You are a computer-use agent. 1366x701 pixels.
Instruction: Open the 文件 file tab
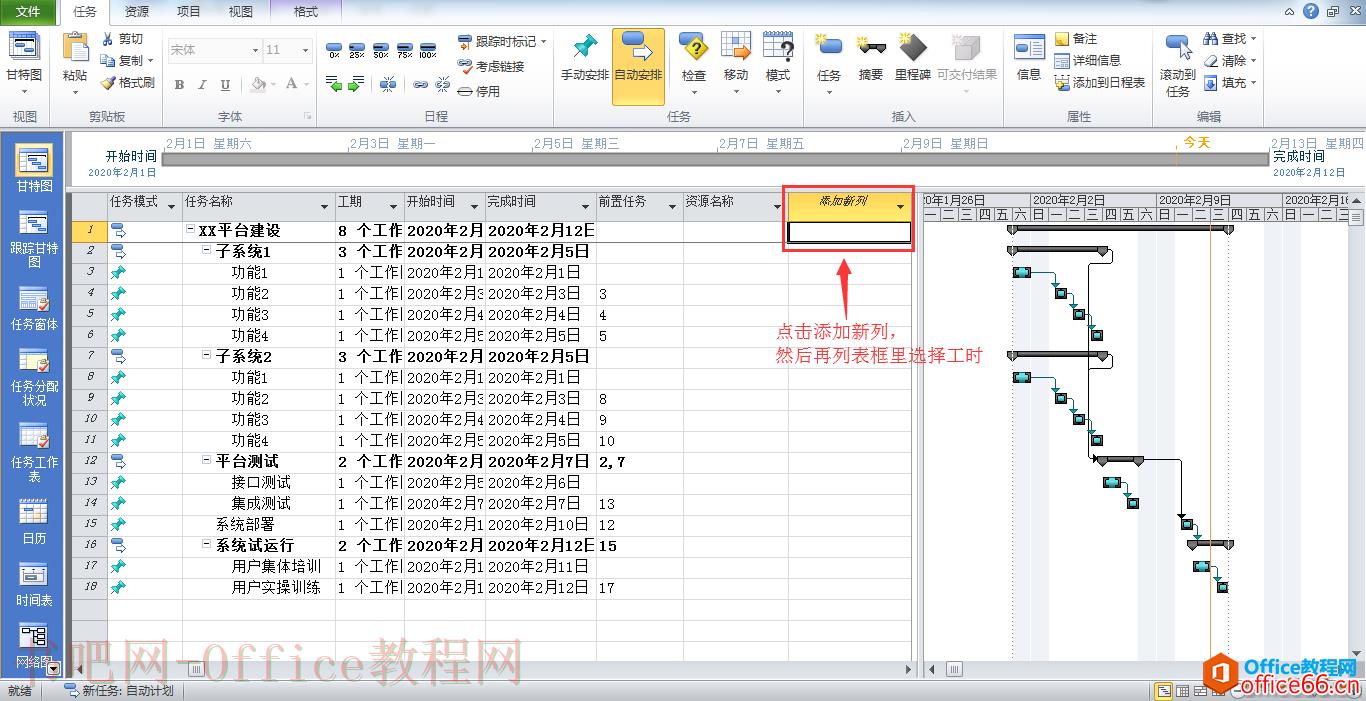pos(29,11)
